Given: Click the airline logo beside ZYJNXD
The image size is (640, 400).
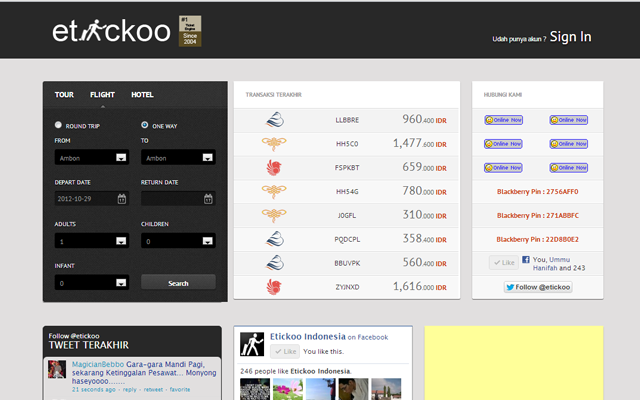Looking at the screenshot, I should point(274,287).
